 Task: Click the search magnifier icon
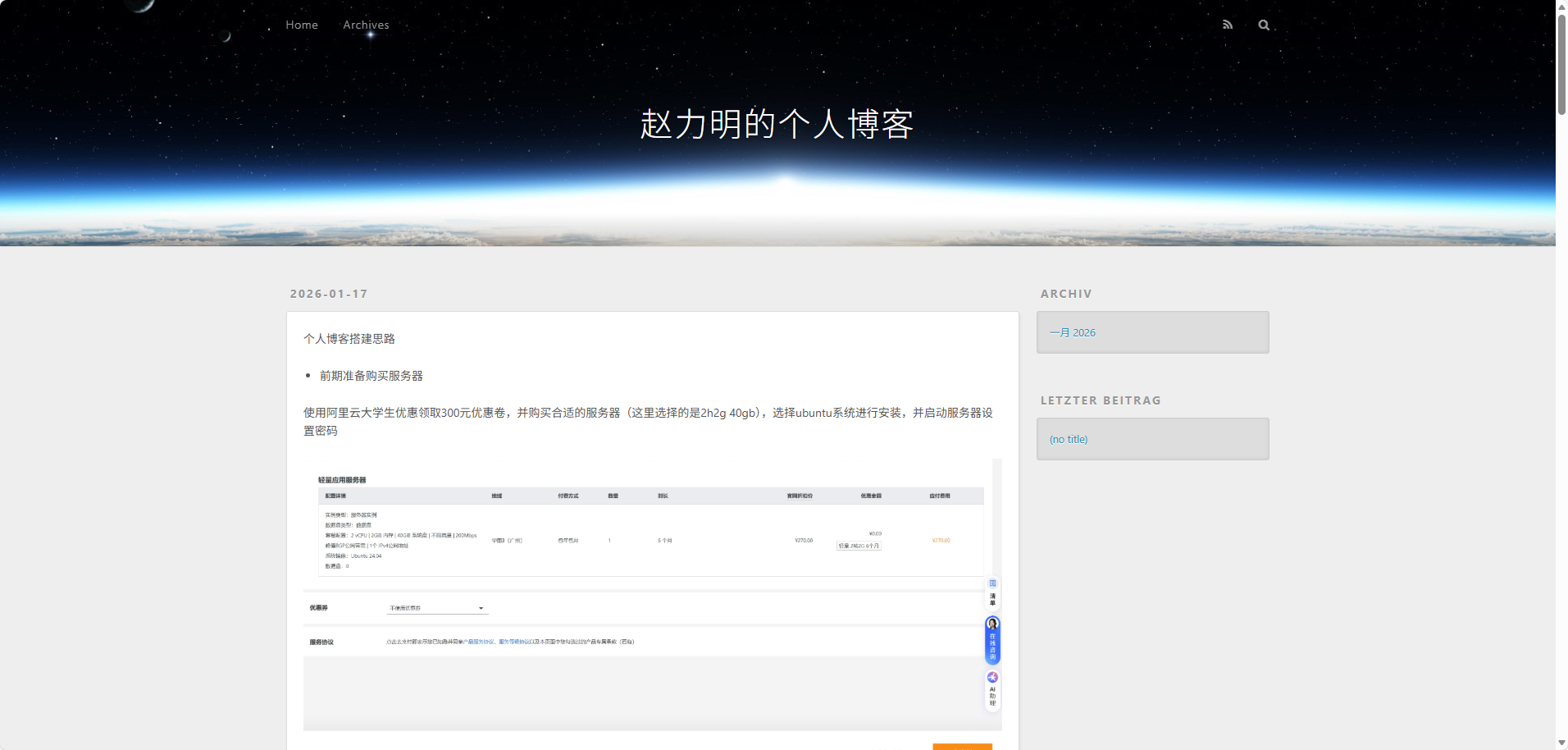pos(1264,25)
